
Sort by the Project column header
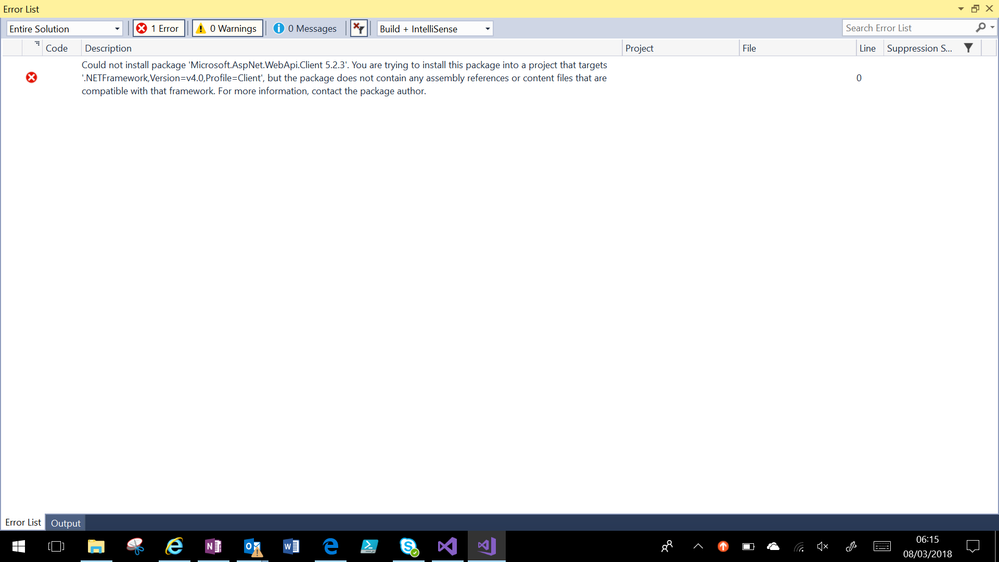point(680,48)
